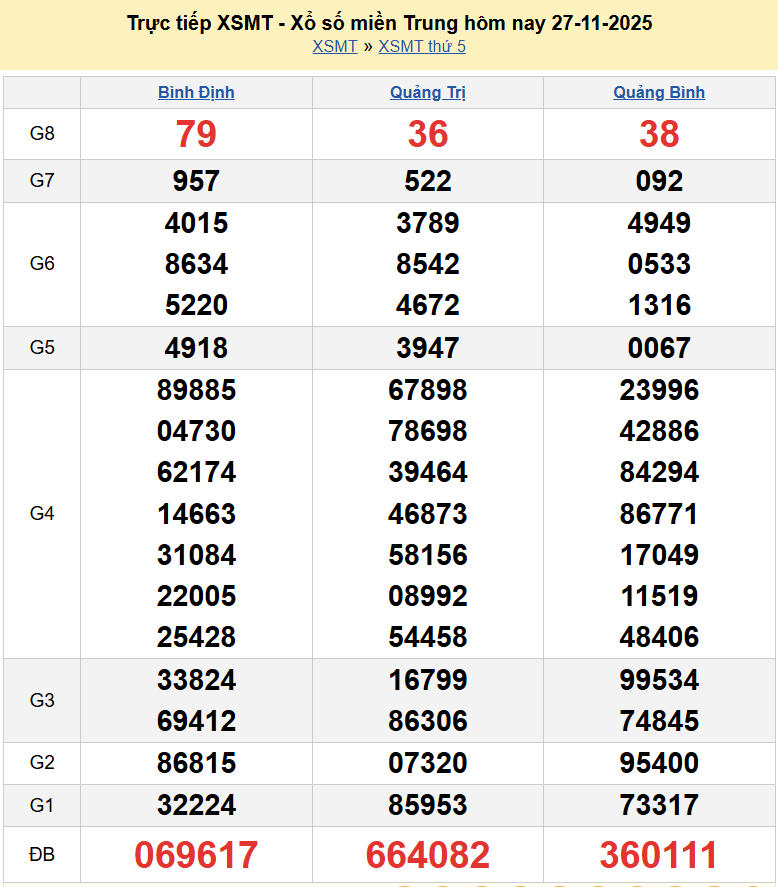Image resolution: width=778 pixels, height=887 pixels.
Task: Open the Quảng Bình province link
Action: tap(659, 92)
